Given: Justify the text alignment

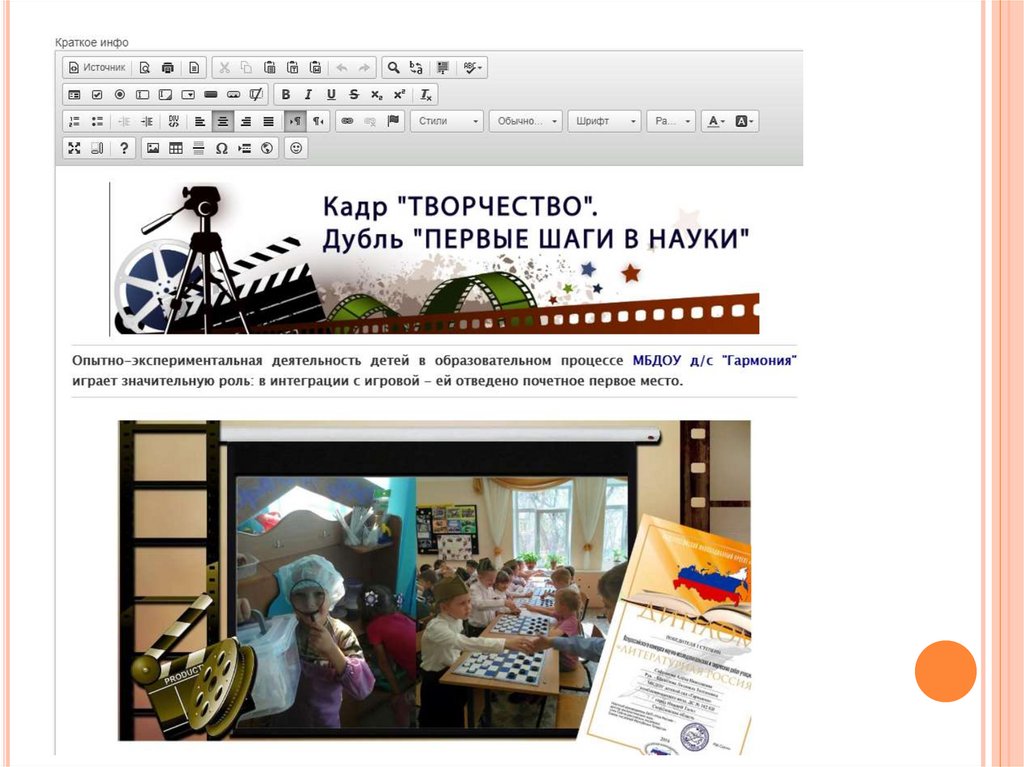Looking at the screenshot, I should (268, 121).
